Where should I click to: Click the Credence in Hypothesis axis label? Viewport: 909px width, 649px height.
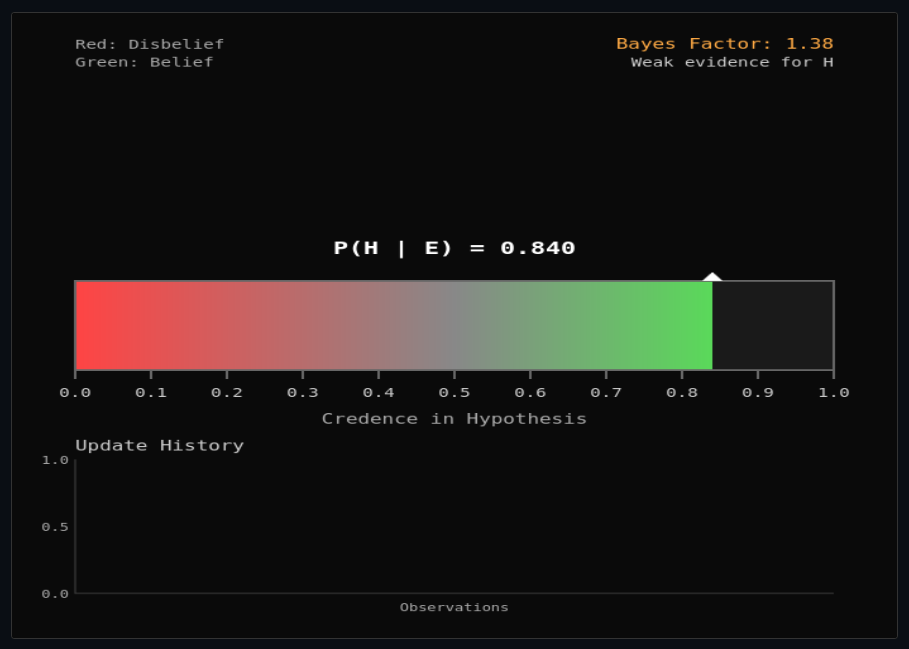454,418
